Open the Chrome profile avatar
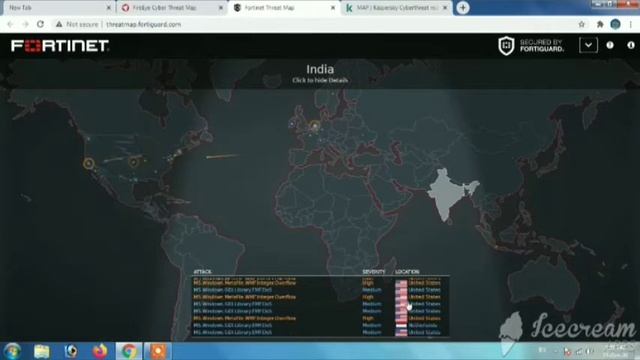 pos(616,24)
